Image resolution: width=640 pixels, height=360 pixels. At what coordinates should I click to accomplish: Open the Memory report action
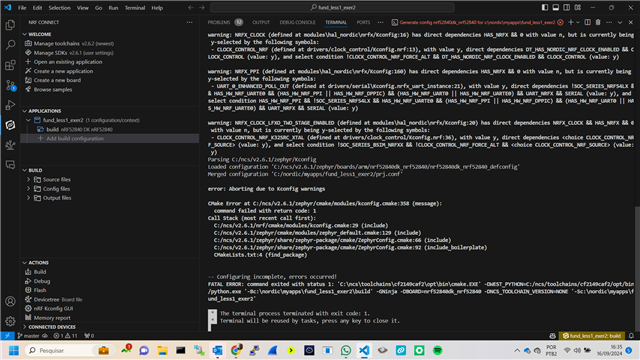(52, 318)
